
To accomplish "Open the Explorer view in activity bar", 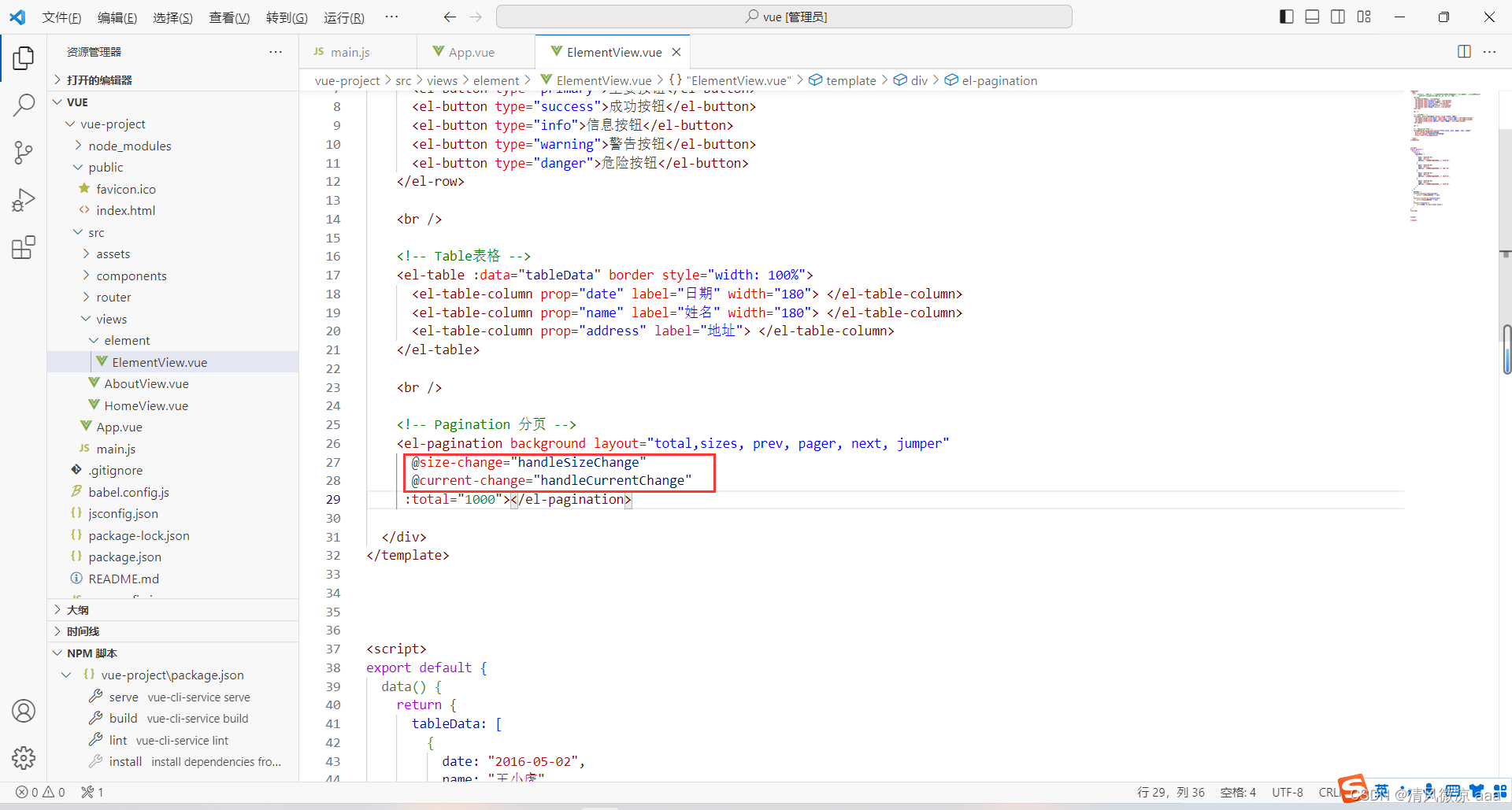I will [x=24, y=57].
